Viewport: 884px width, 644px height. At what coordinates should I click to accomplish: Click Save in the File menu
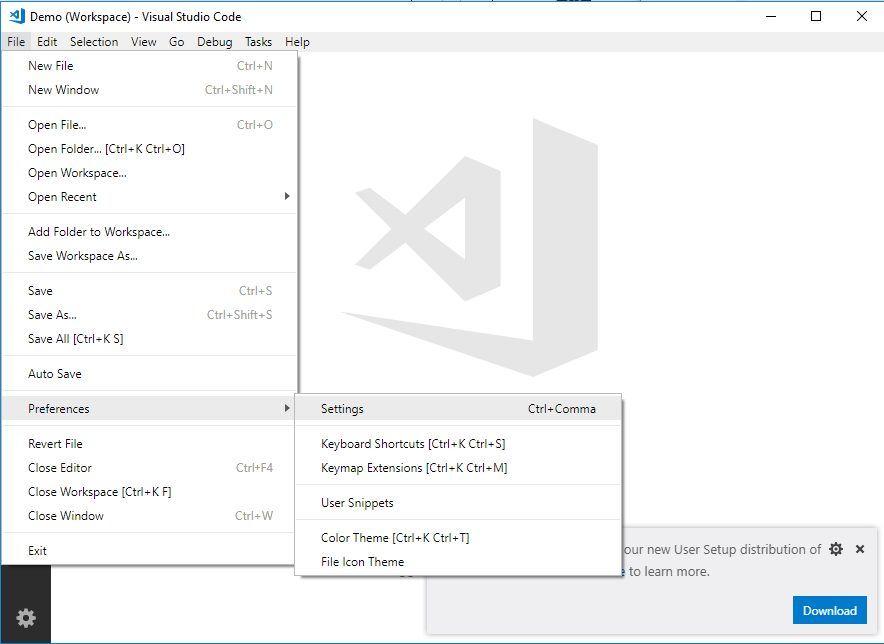point(150,291)
